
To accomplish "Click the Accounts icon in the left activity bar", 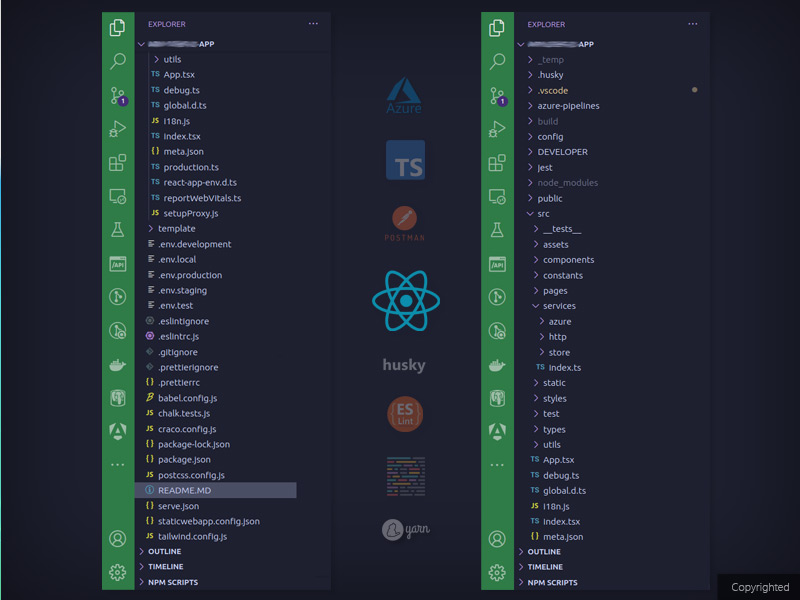I will (x=118, y=538).
